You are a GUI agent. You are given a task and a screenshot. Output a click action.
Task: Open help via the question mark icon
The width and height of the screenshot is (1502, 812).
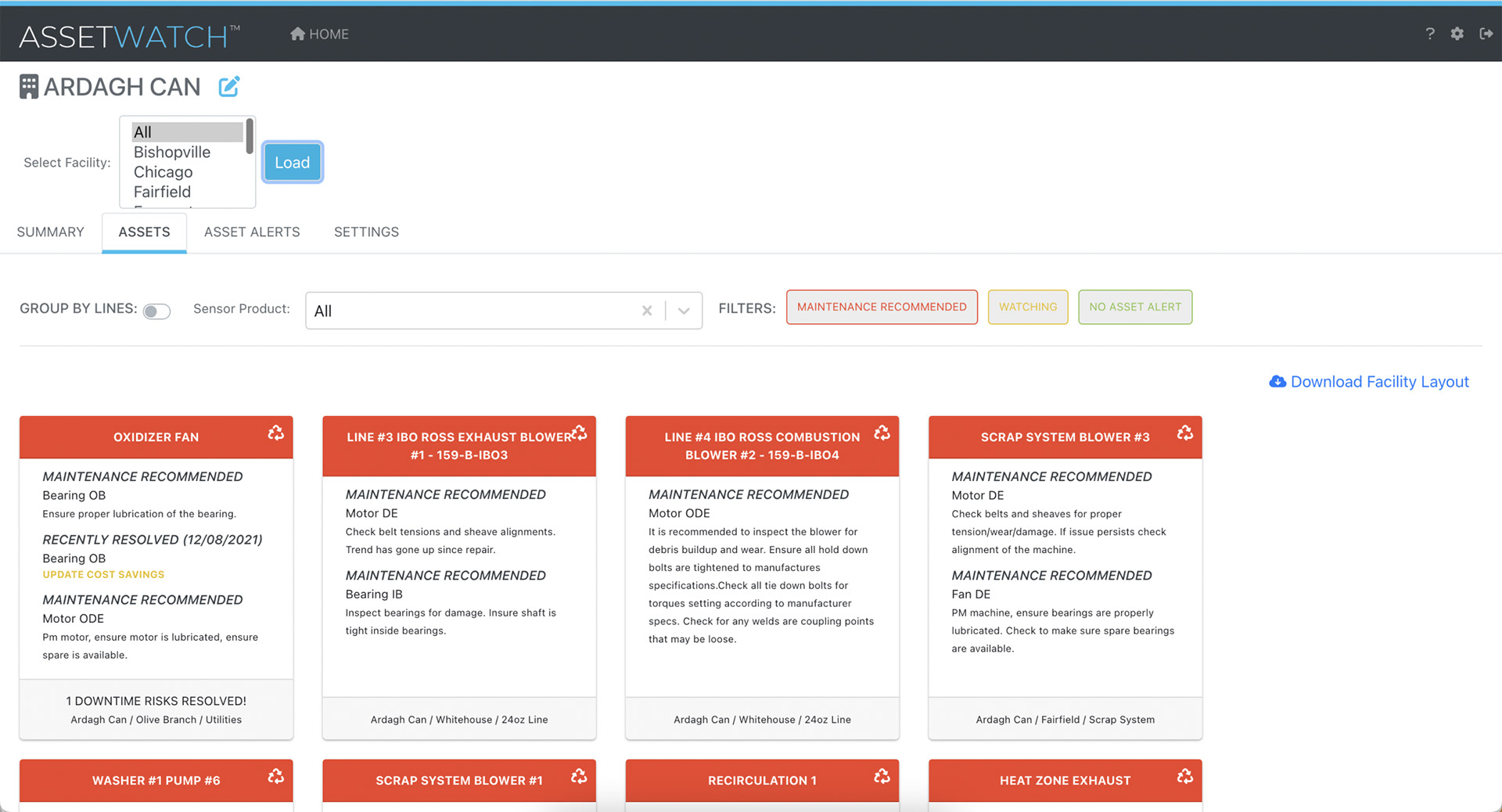1430,34
